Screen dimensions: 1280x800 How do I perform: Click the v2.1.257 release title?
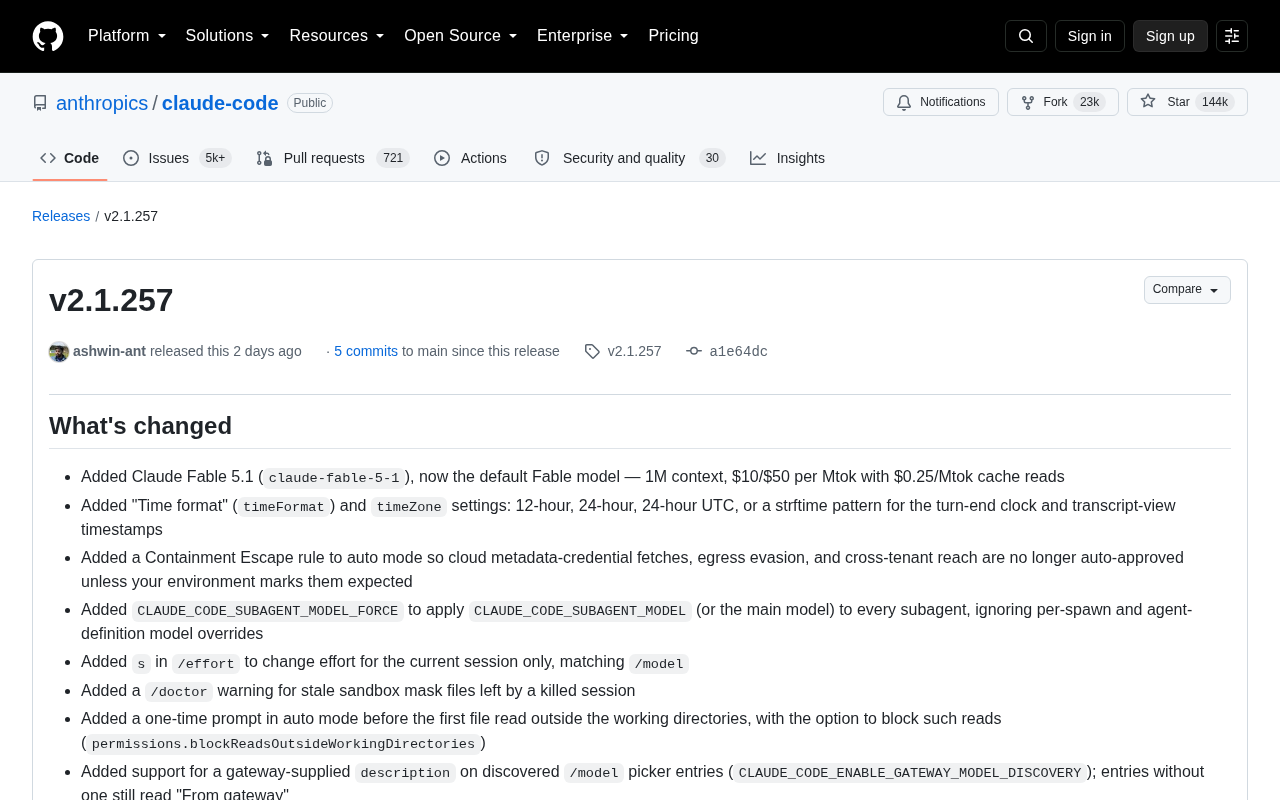pyautogui.click(x=111, y=300)
